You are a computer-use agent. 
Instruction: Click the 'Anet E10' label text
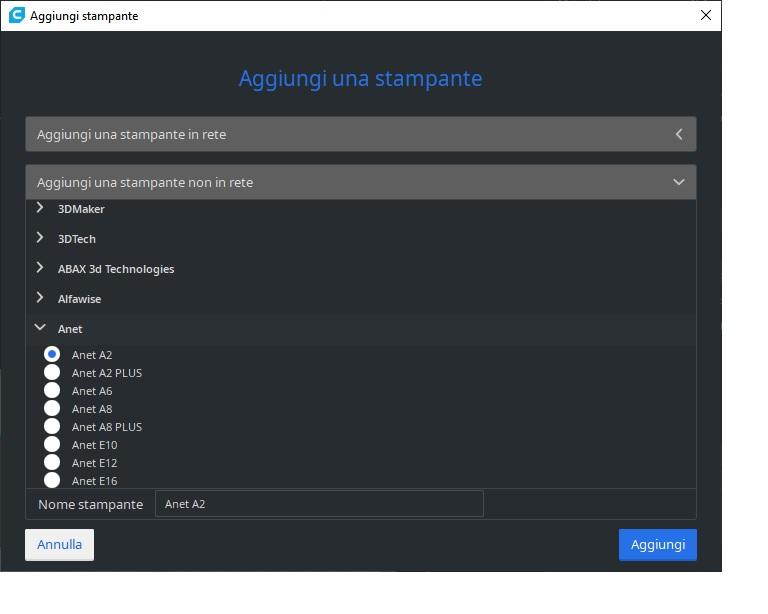coord(95,445)
